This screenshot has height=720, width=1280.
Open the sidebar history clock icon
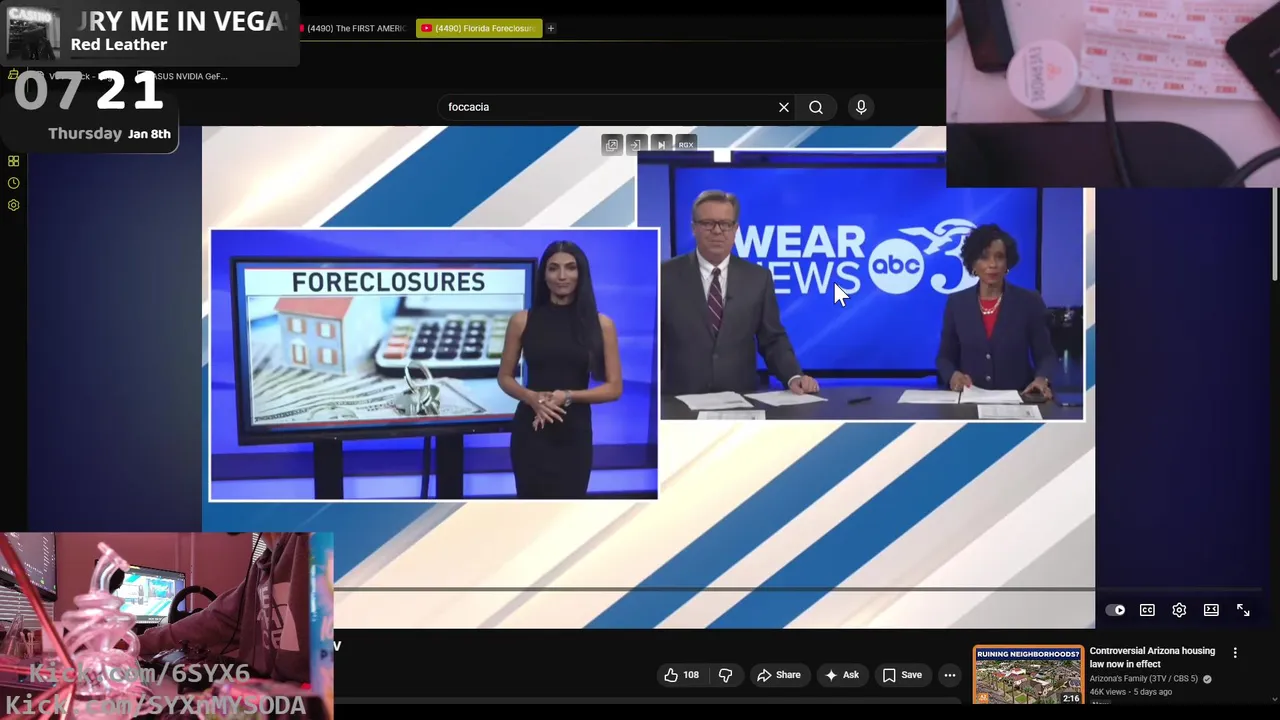pyautogui.click(x=14, y=183)
